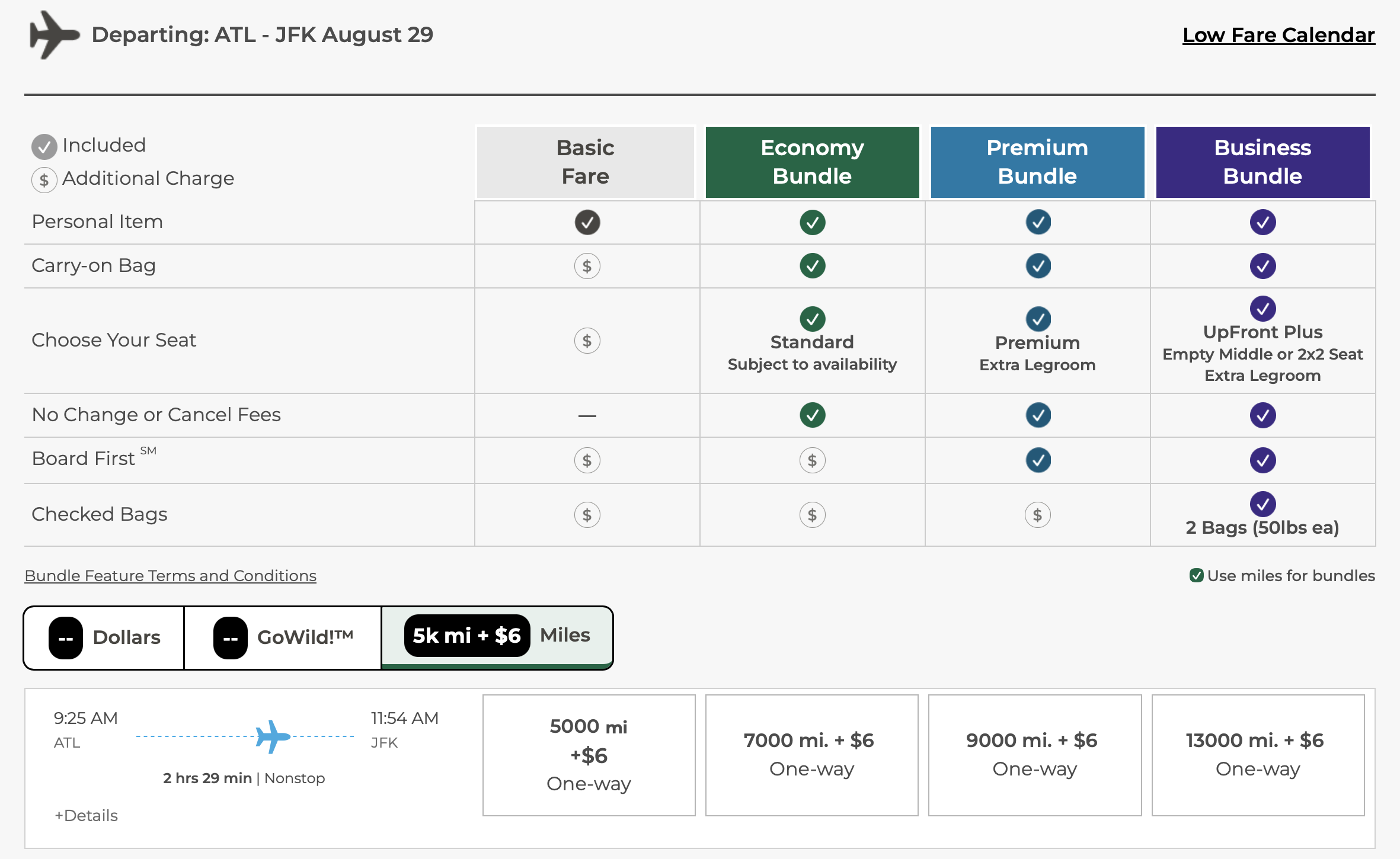Click the 'Board First' row label
The width and height of the screenshot is (1400, 859).
coord(94,458)
